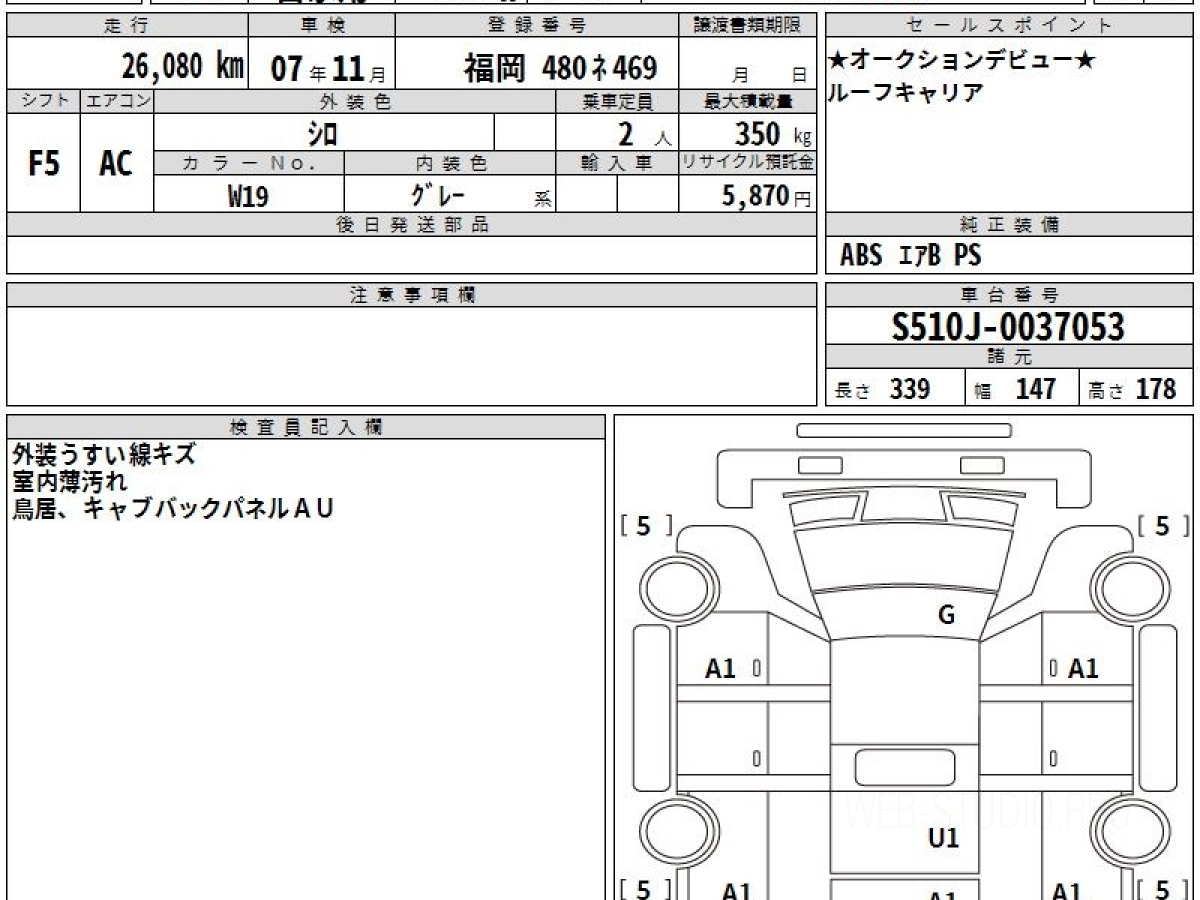Click the AC air conditioner value
Viewport: 1200px width, 900px height.
(117, 164)
